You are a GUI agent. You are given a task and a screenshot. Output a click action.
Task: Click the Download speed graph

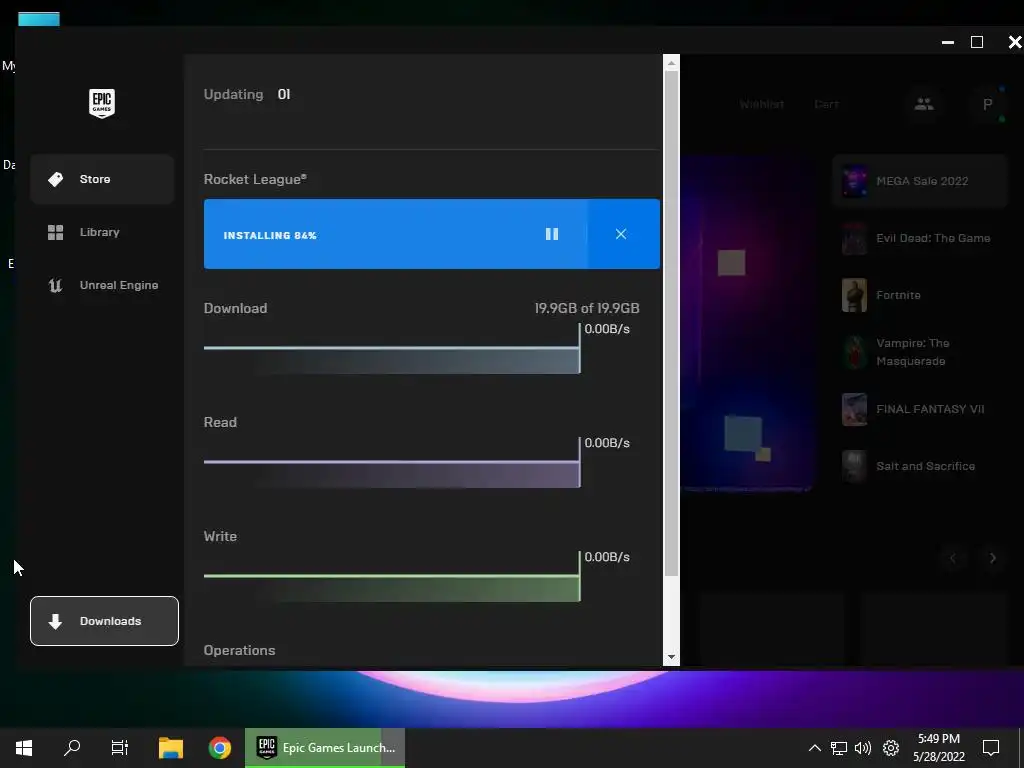coord(392,350)
